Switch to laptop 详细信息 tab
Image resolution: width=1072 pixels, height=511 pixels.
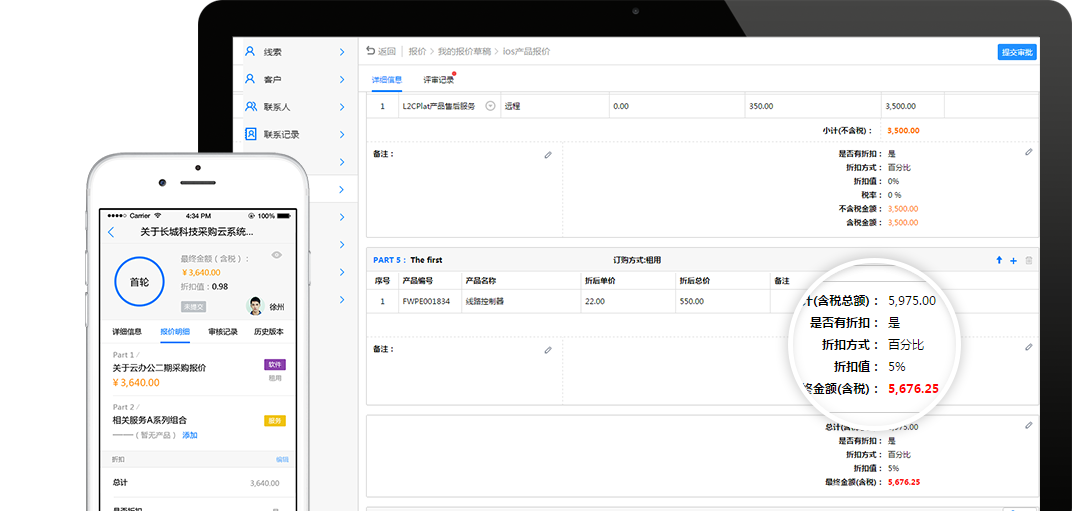click(x=387, y=80)
